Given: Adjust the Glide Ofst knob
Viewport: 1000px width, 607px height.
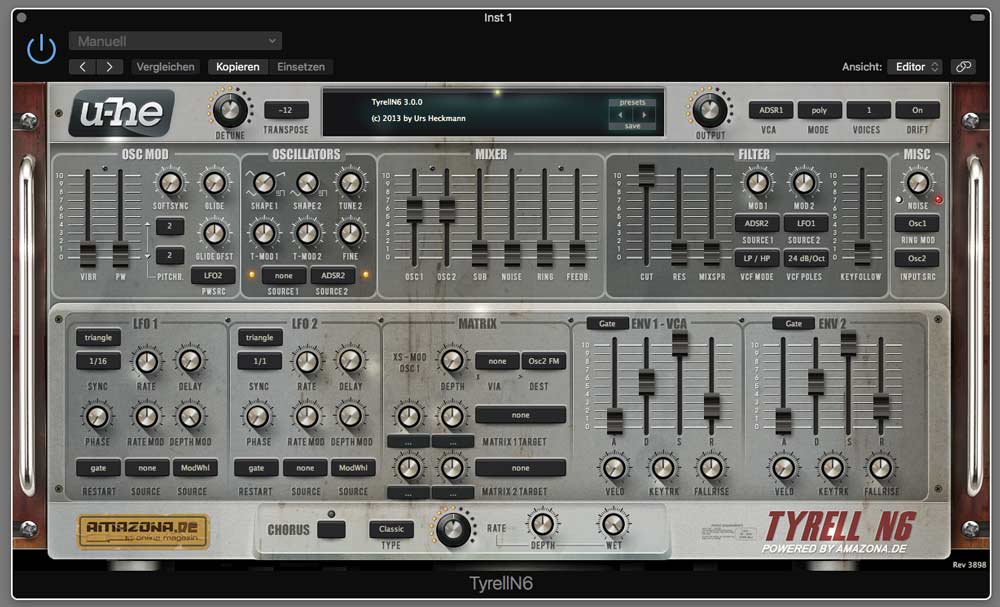Looking at the screenshot, I should 214,233.
